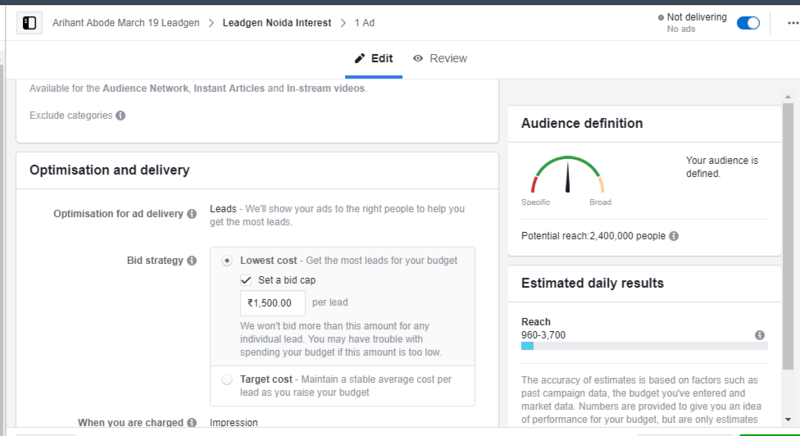
Task: Click the pencil icon on the Edit tab
Action: [x=360, y=58]
